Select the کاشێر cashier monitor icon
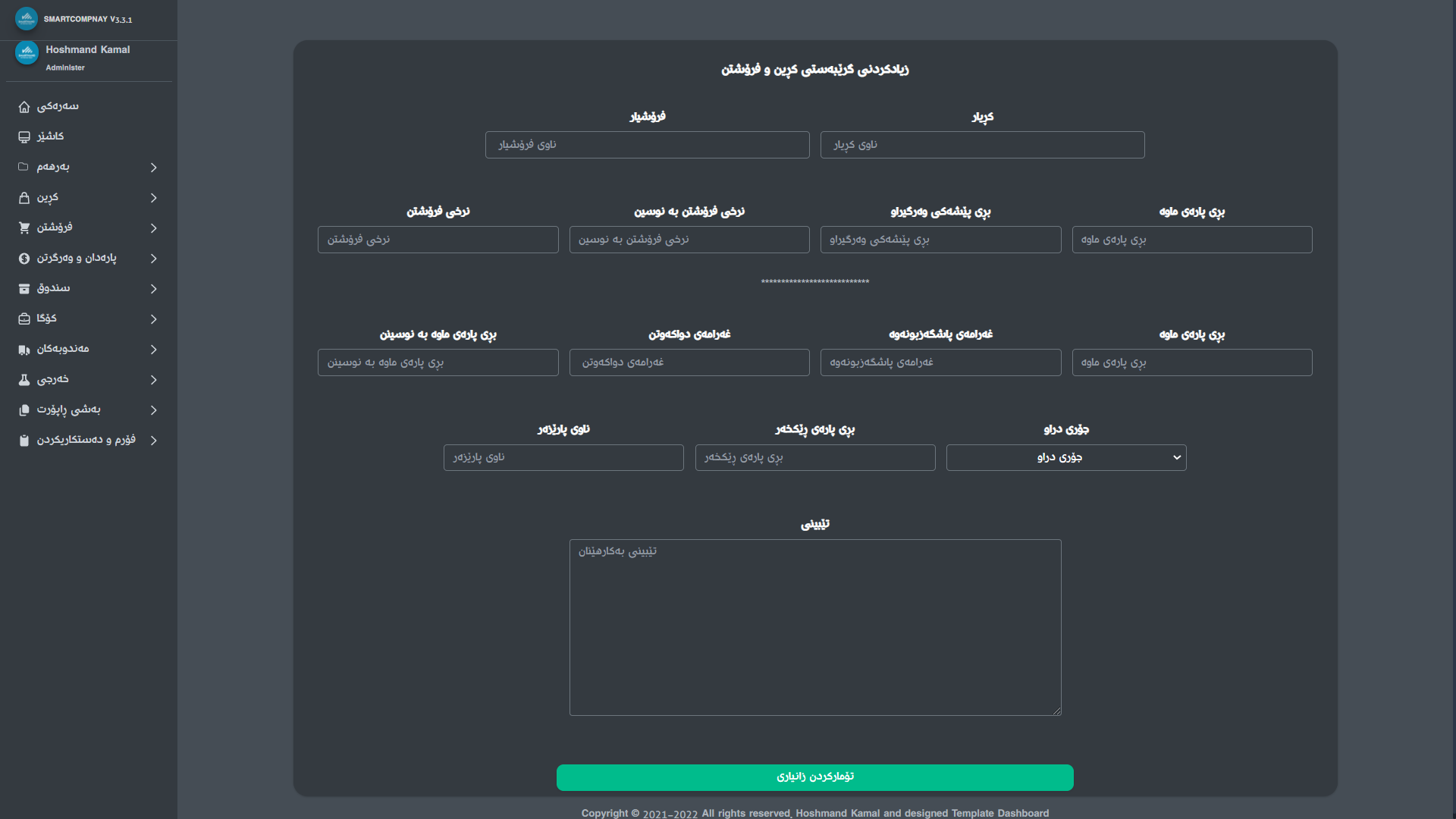The image size is (1456, 819). pos(24,137)
